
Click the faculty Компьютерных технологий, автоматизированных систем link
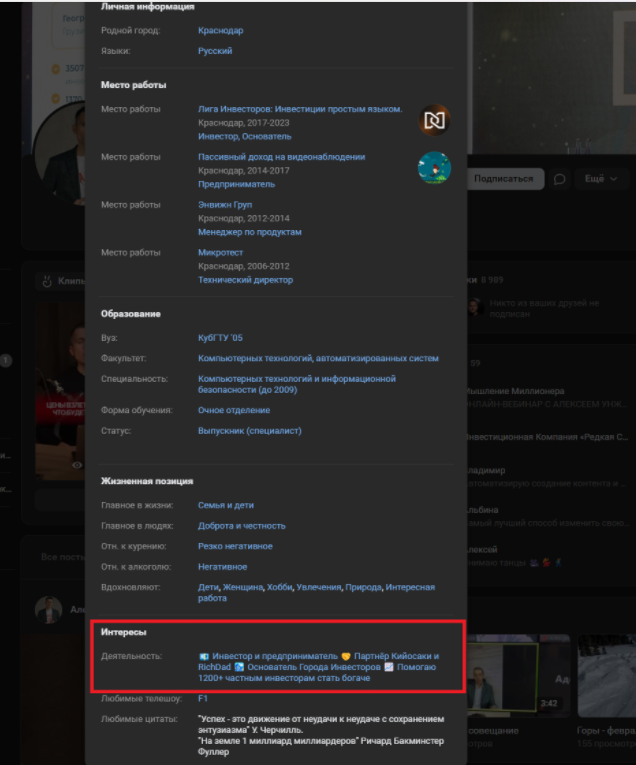coord(318,358)
